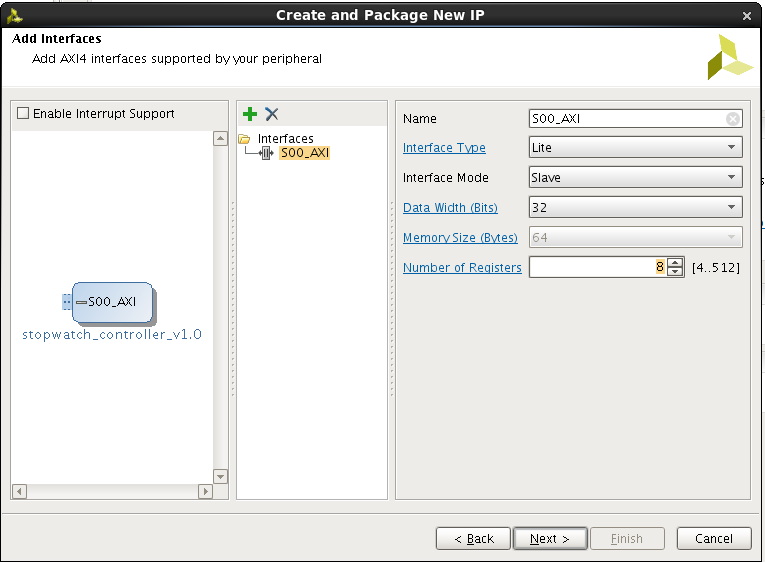Viewport: 765px width, 562px height.
Task: Close the Create and Package New IP dialog
Action: [x=746, y=16]
